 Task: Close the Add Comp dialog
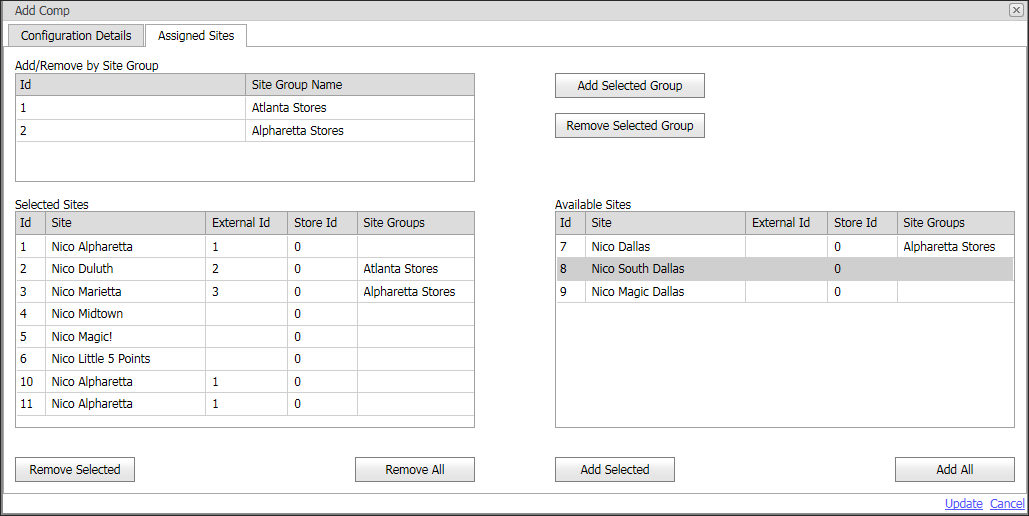(x=1015, y=10)
